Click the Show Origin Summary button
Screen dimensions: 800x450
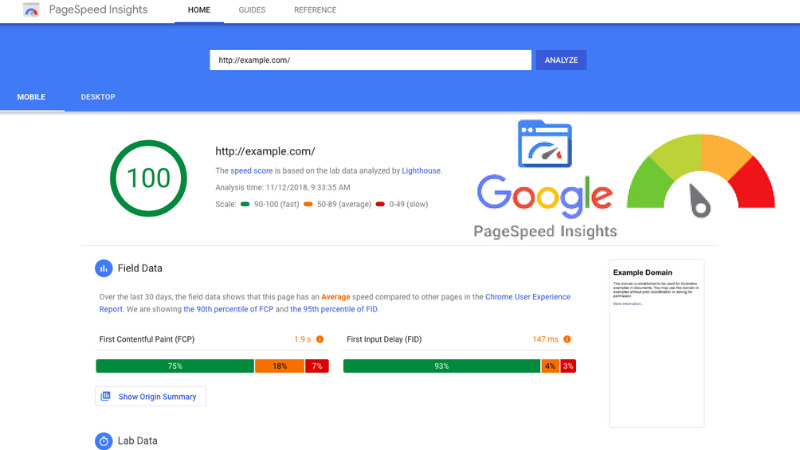[151, 396]
